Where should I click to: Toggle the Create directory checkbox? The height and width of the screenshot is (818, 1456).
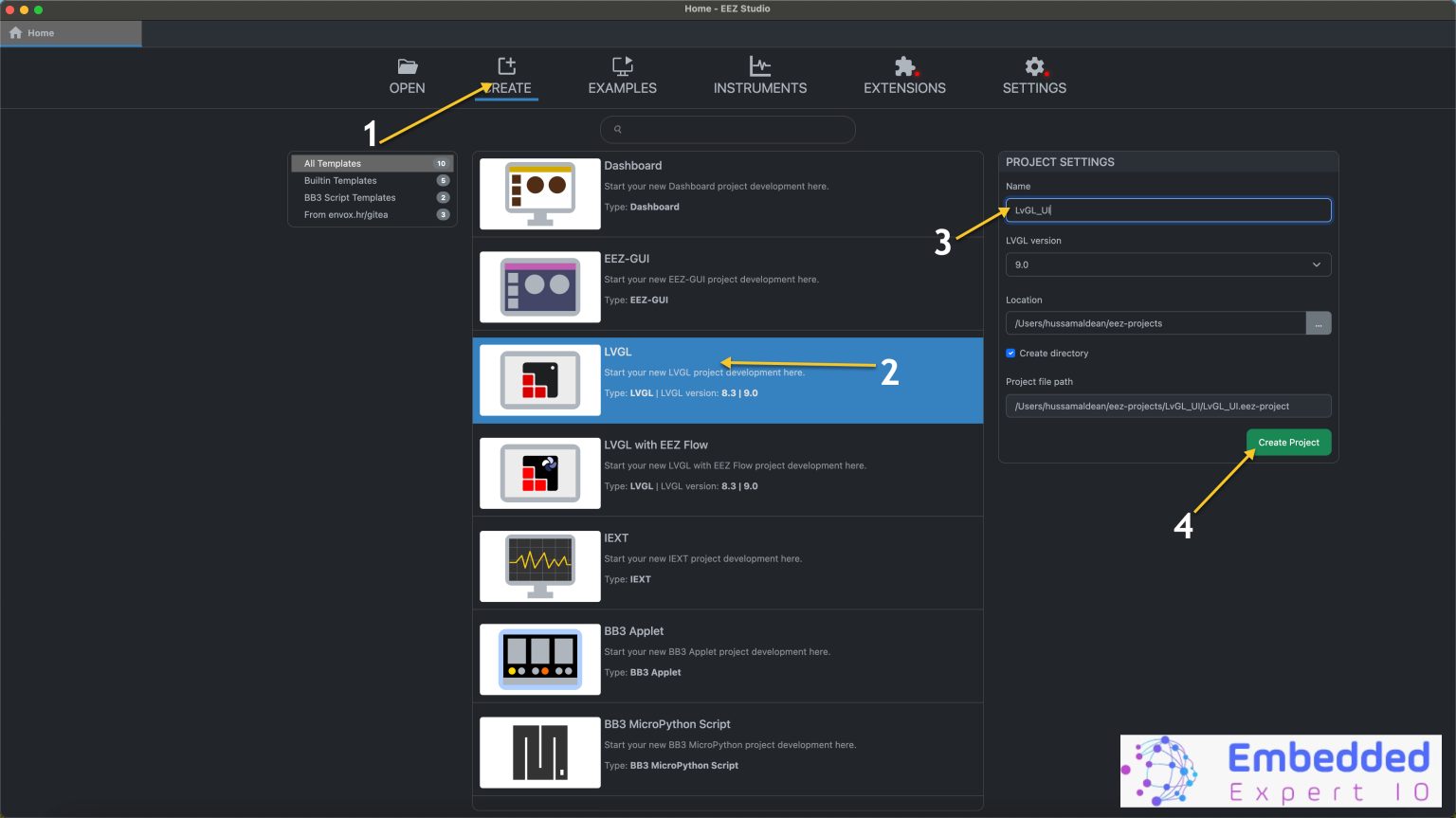point(1010,353)
